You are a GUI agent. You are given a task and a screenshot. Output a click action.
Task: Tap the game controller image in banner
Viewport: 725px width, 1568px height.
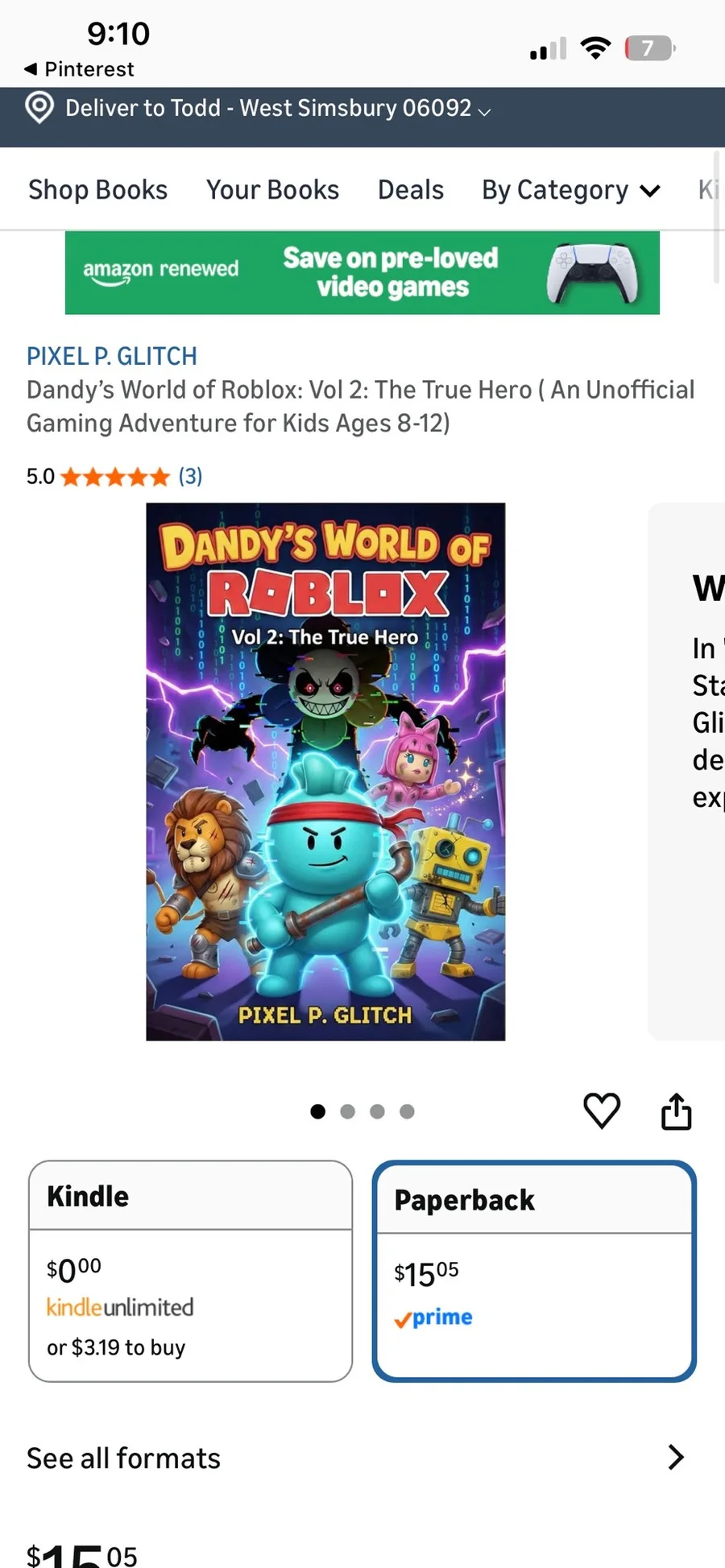click(593, 273)
